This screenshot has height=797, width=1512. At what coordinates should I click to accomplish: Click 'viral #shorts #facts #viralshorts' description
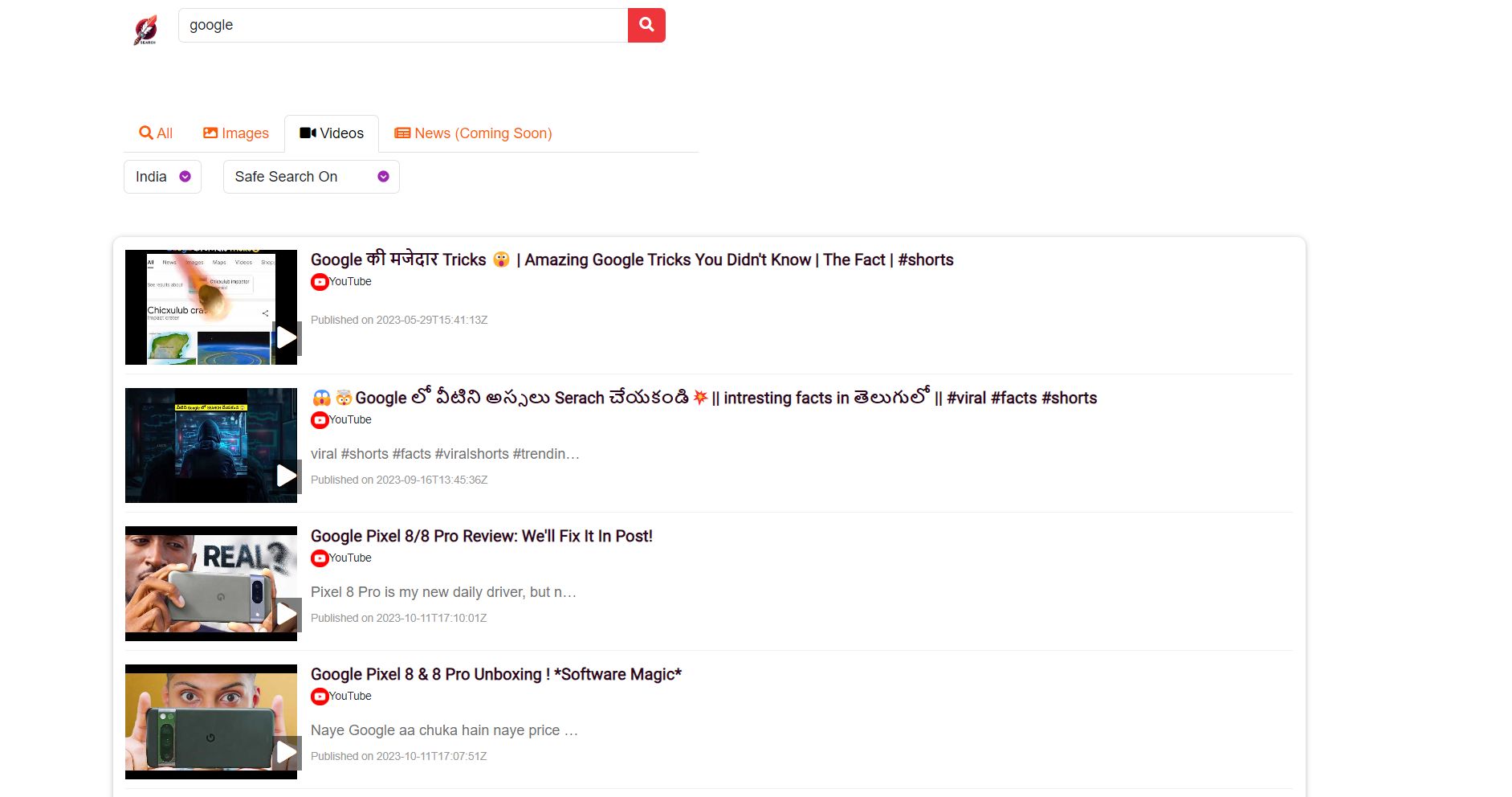(x=445, y=454)
